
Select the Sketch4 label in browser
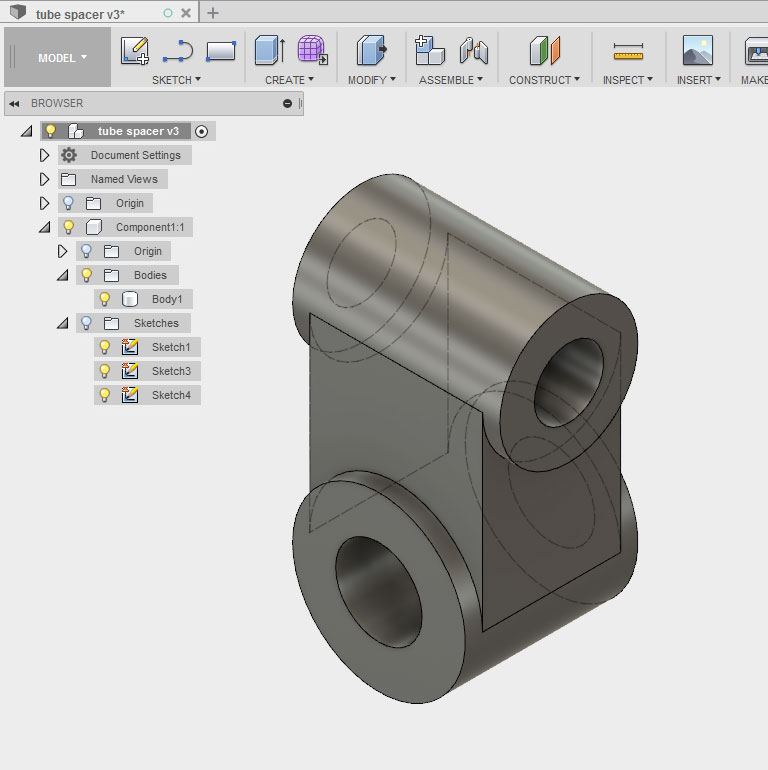(171, 395)
